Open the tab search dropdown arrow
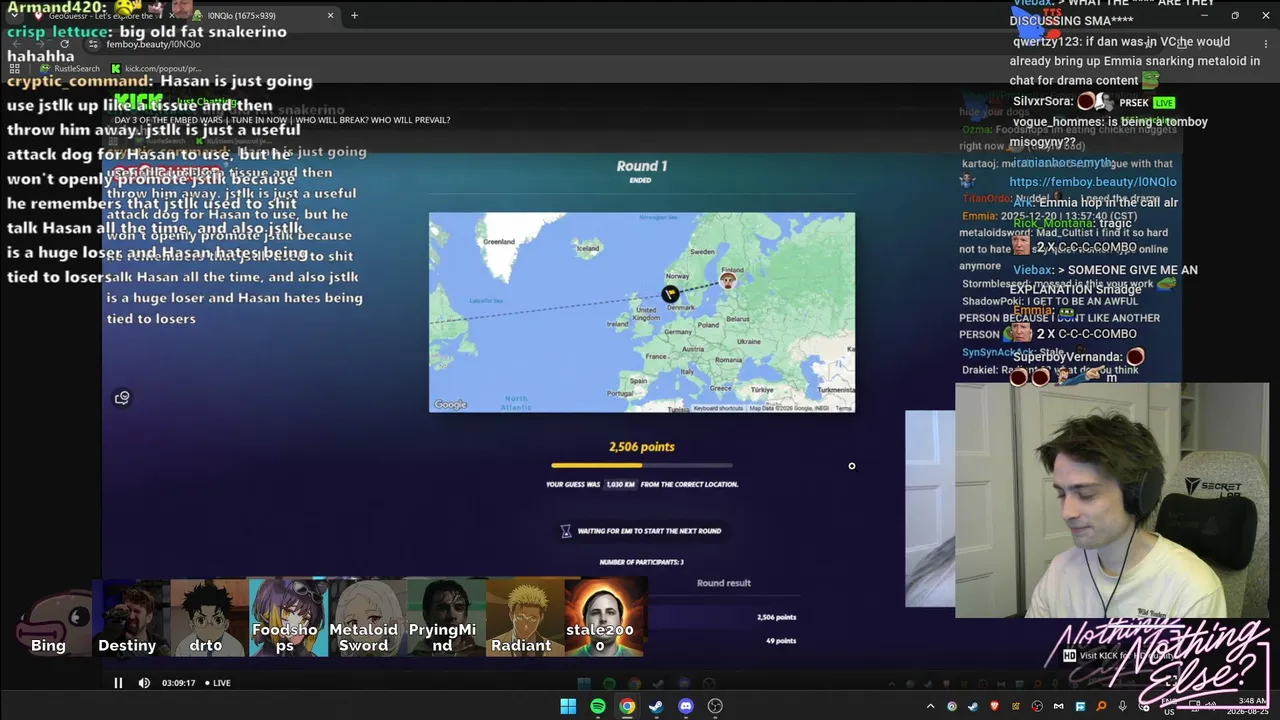1280x720 pixels. [x=14, y=16]
